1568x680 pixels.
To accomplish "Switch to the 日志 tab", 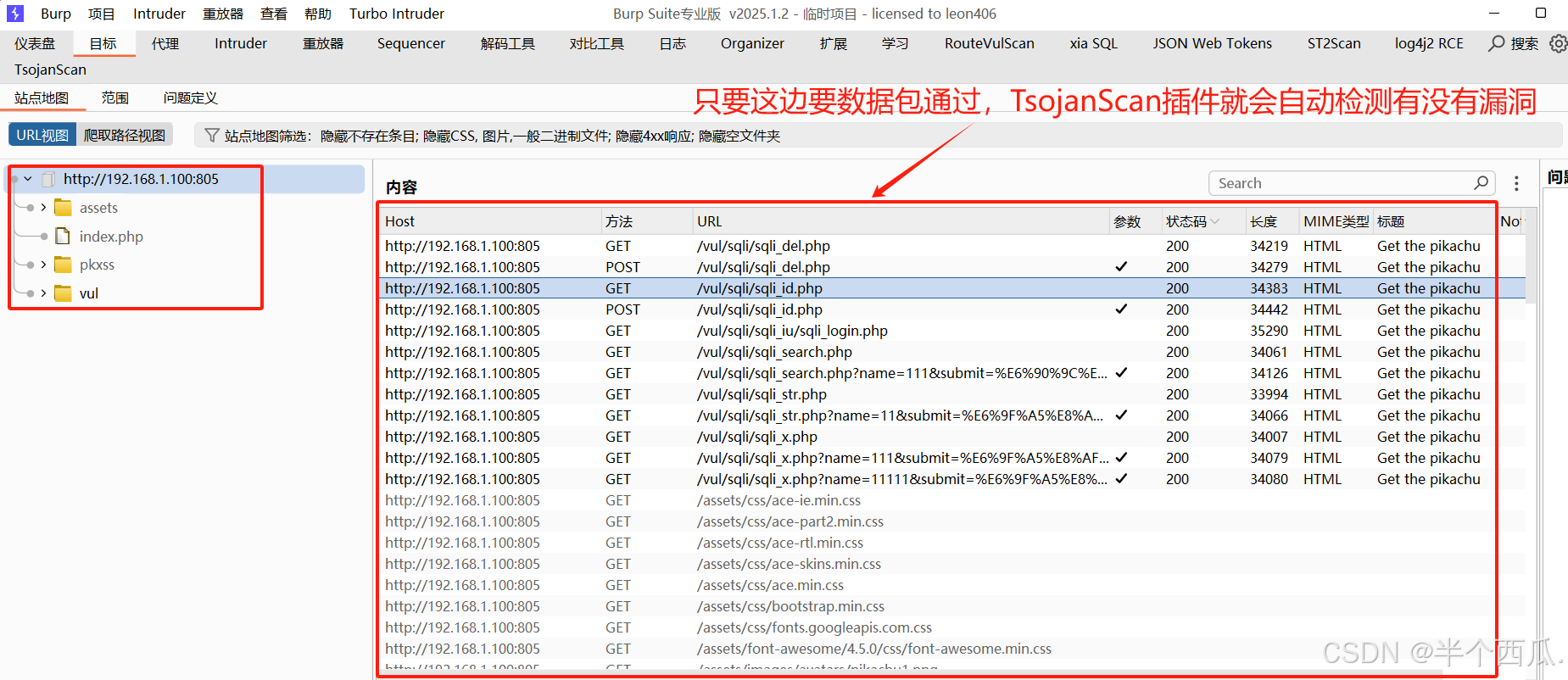I will (x=672, y=43).
